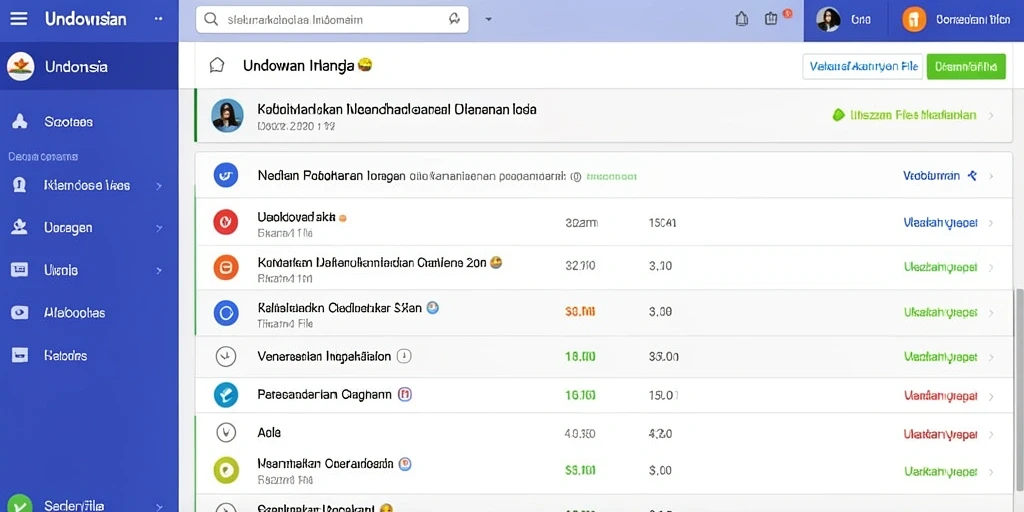Image resolution: width=1024 pixels, height=512 pixels.
Task: Click inside the search input field
Action: (x=332, y=20)
